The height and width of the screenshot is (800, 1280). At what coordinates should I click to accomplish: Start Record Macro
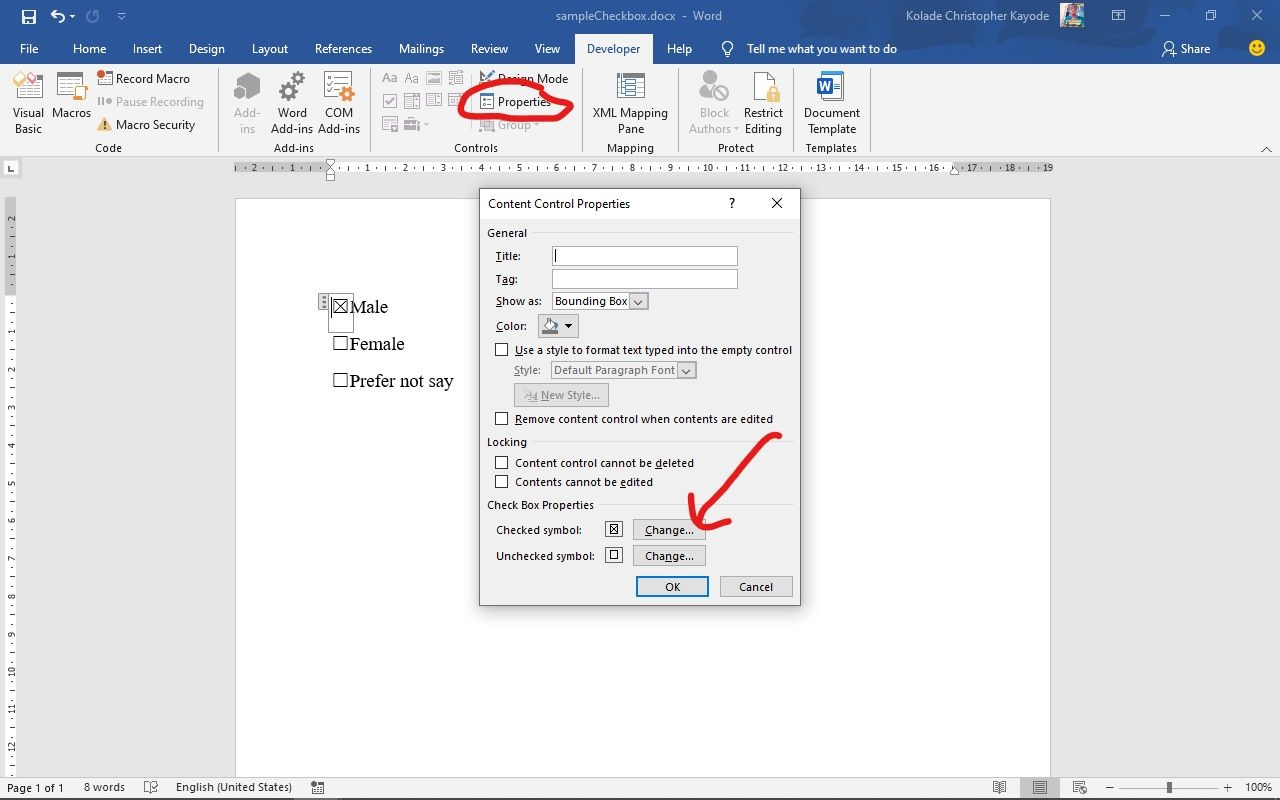(x=146, y=78)
